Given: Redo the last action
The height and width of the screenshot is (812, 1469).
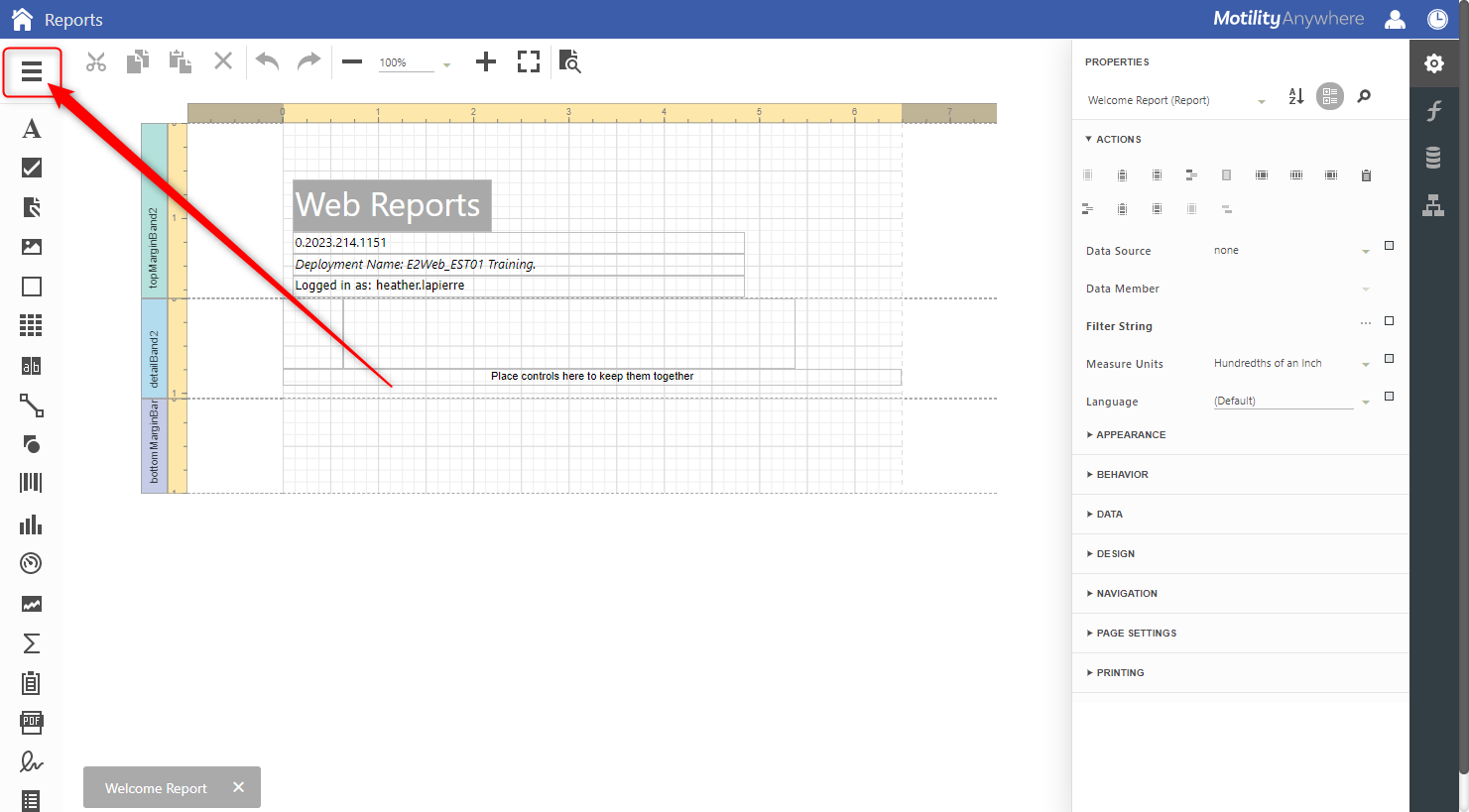Looking at the screenshot, I should click(309, 61).
